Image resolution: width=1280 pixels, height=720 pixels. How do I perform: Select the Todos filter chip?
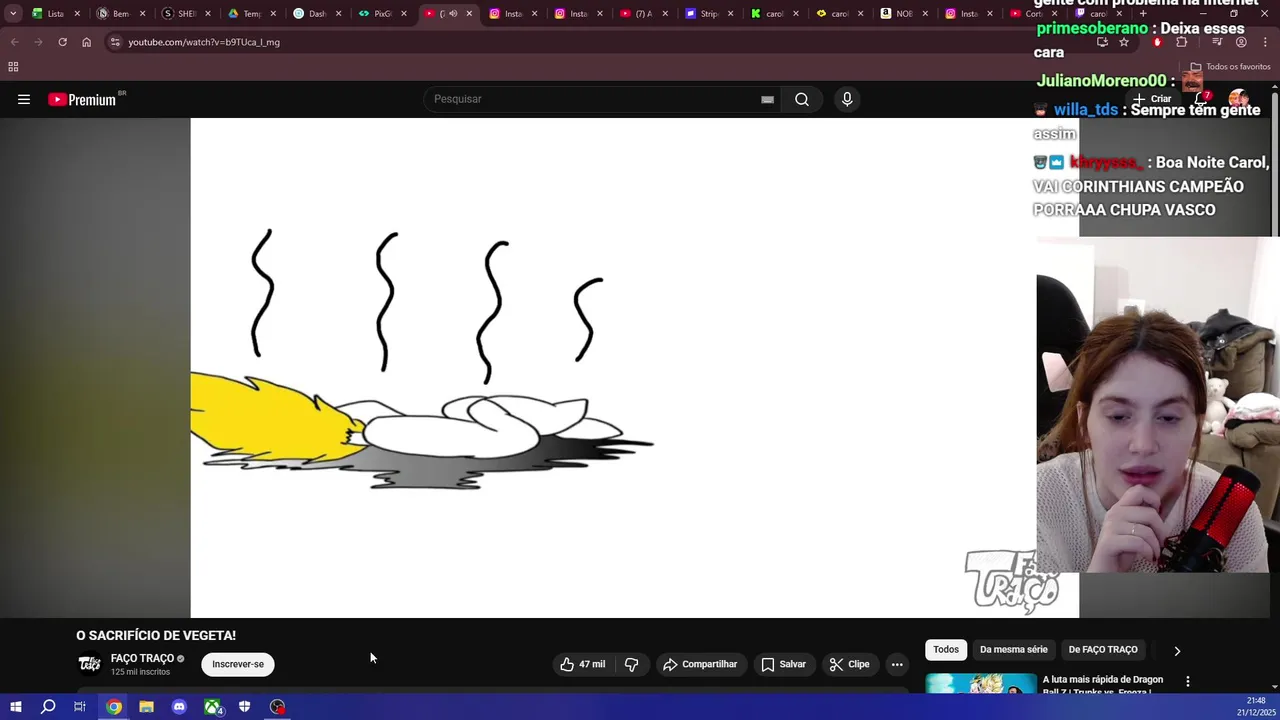click(x=946, y=650)
